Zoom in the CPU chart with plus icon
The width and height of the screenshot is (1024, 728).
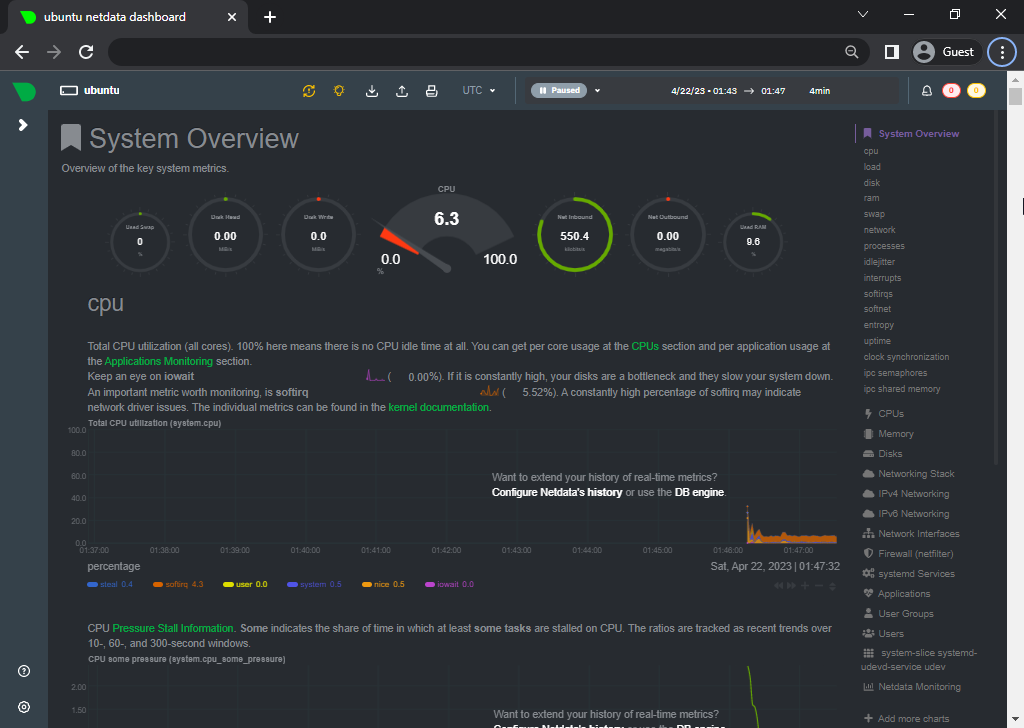(x=805, y=586)
